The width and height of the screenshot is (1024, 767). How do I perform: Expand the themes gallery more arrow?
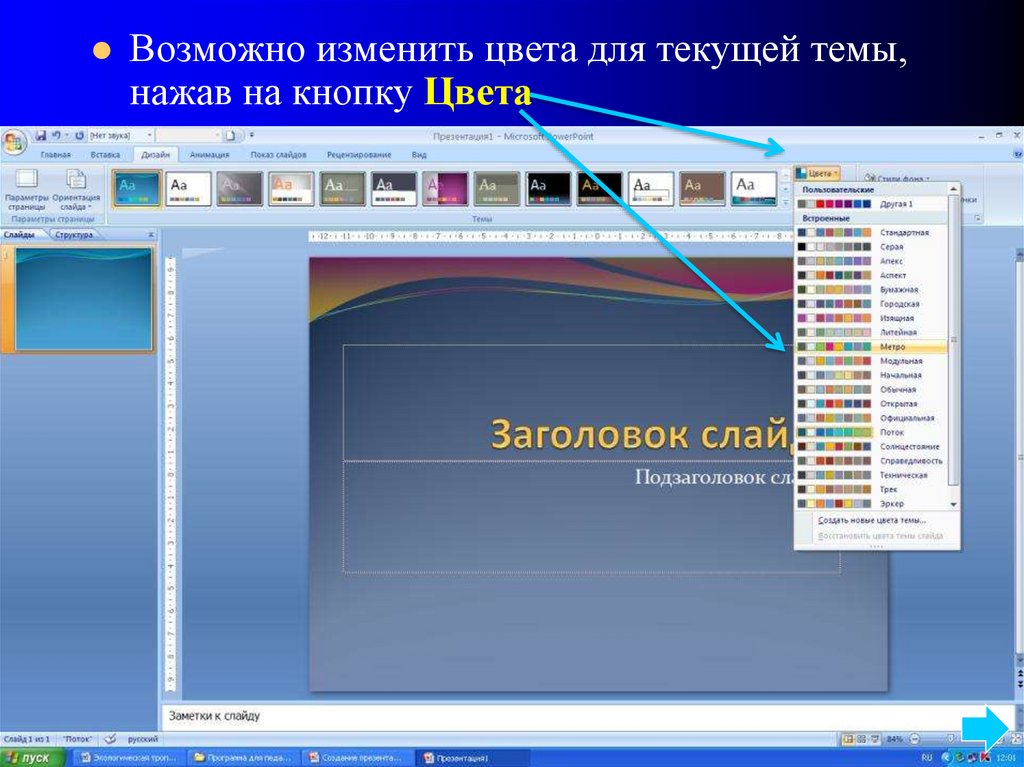point(786,202)
